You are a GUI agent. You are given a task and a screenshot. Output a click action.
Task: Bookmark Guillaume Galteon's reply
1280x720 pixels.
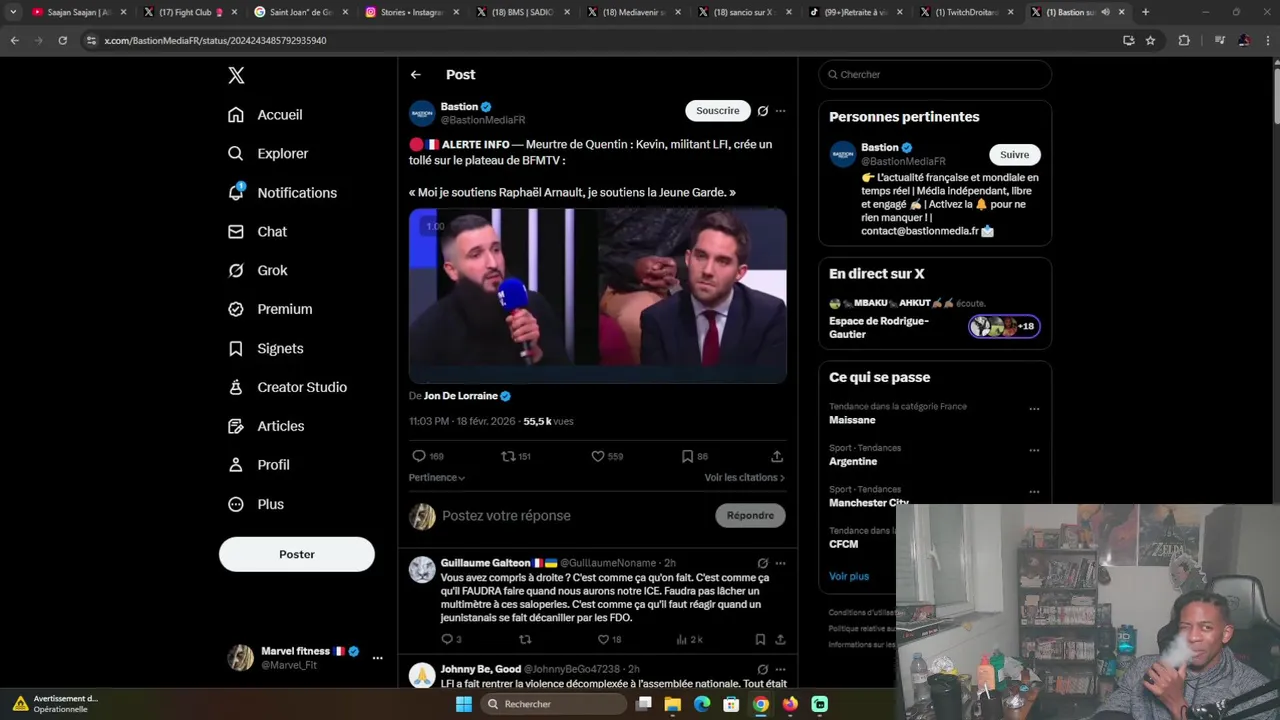point(760,640)
